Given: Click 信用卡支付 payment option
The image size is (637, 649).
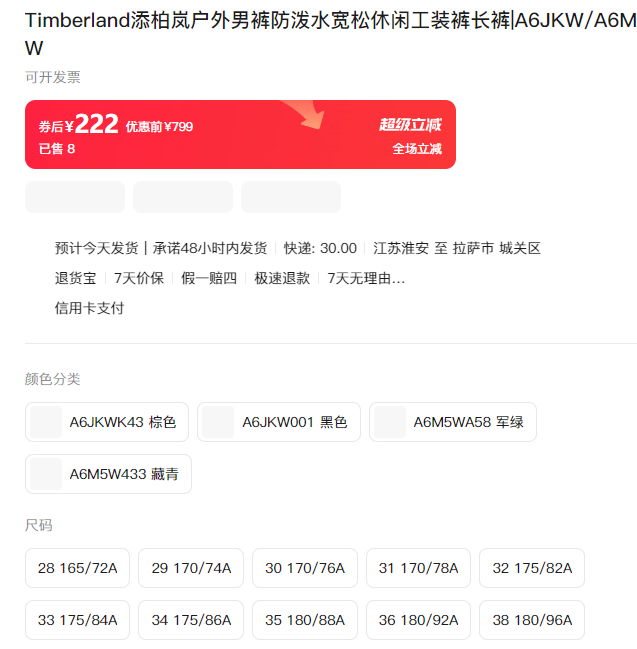Looking at the screenshot, I should (89, 308).
